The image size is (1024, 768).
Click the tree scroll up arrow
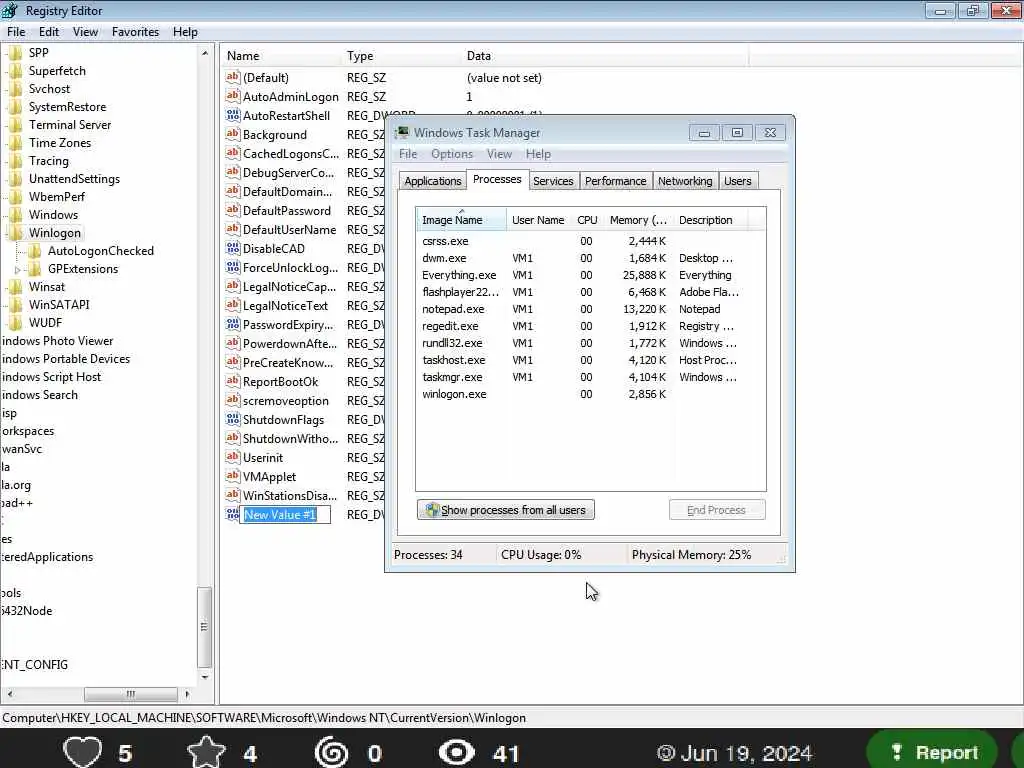pyautogui.click(x=204, y=54)
